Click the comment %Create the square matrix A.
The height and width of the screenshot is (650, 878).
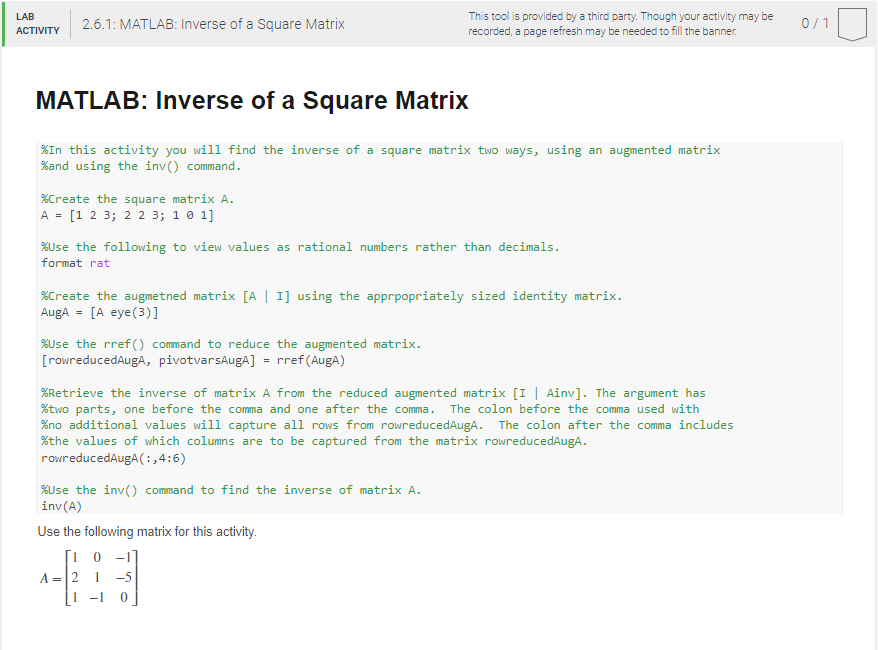137,199
